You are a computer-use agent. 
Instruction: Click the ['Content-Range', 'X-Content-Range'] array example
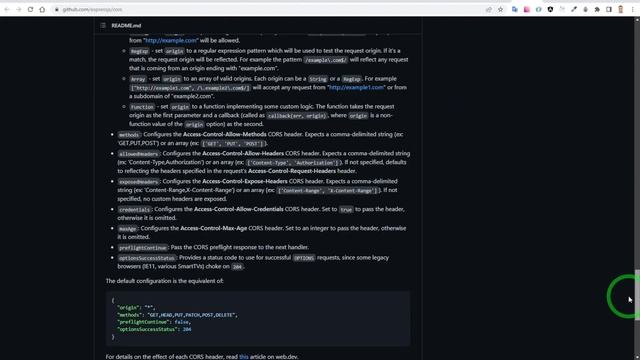pos(328,191)
